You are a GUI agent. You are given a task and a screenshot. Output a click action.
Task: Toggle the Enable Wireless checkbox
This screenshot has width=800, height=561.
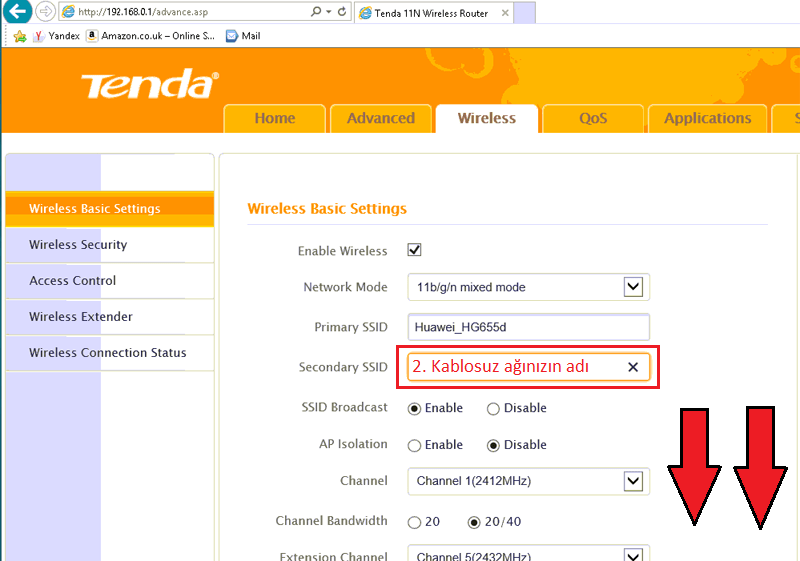coord(414,250)
